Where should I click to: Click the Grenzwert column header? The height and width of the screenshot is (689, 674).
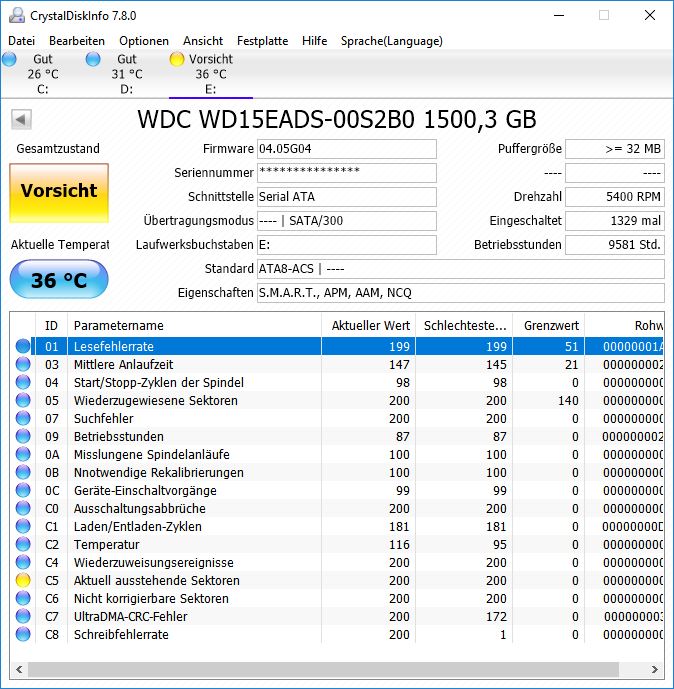[548, 326]
